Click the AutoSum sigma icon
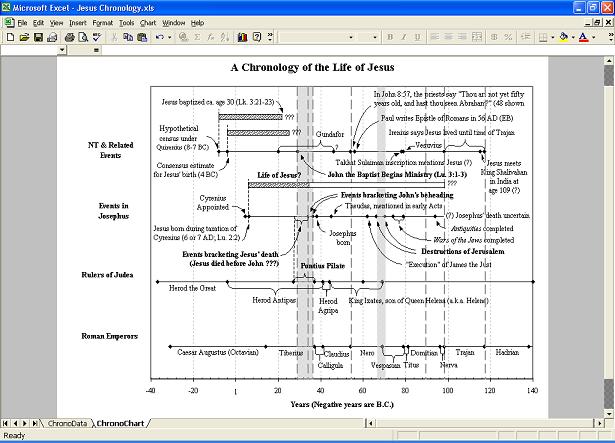This screenshot has width=615, height=443. (197, 37)
